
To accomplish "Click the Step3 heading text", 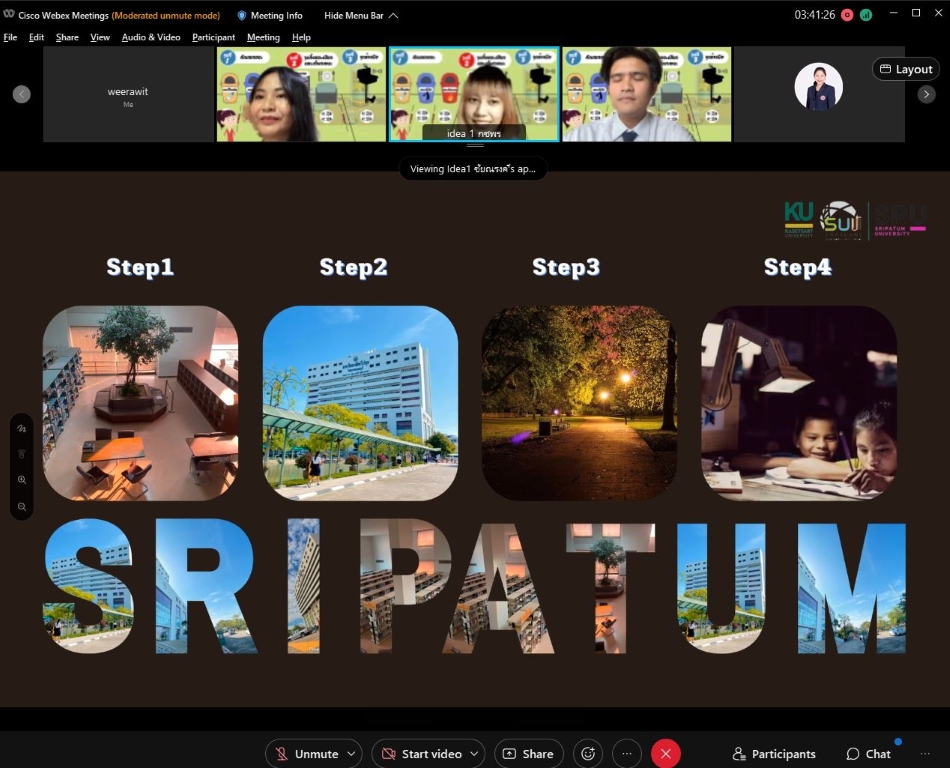I will (566, 267).
